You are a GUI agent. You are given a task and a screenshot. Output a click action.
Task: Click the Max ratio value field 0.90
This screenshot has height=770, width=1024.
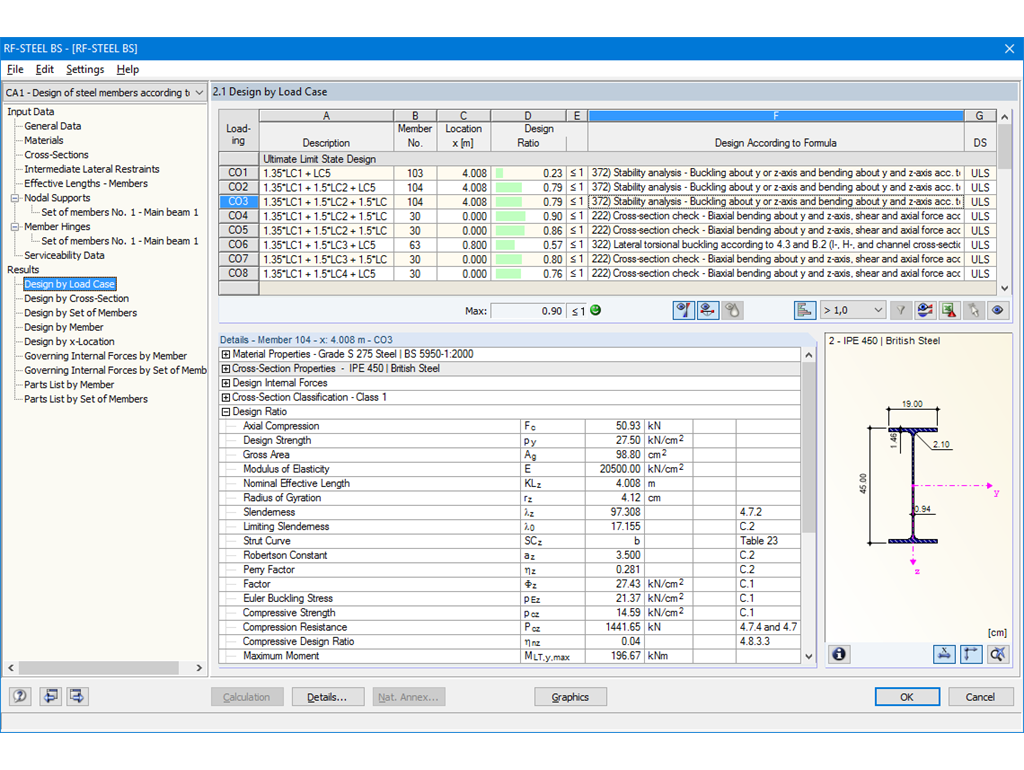[x=527, y=311]
